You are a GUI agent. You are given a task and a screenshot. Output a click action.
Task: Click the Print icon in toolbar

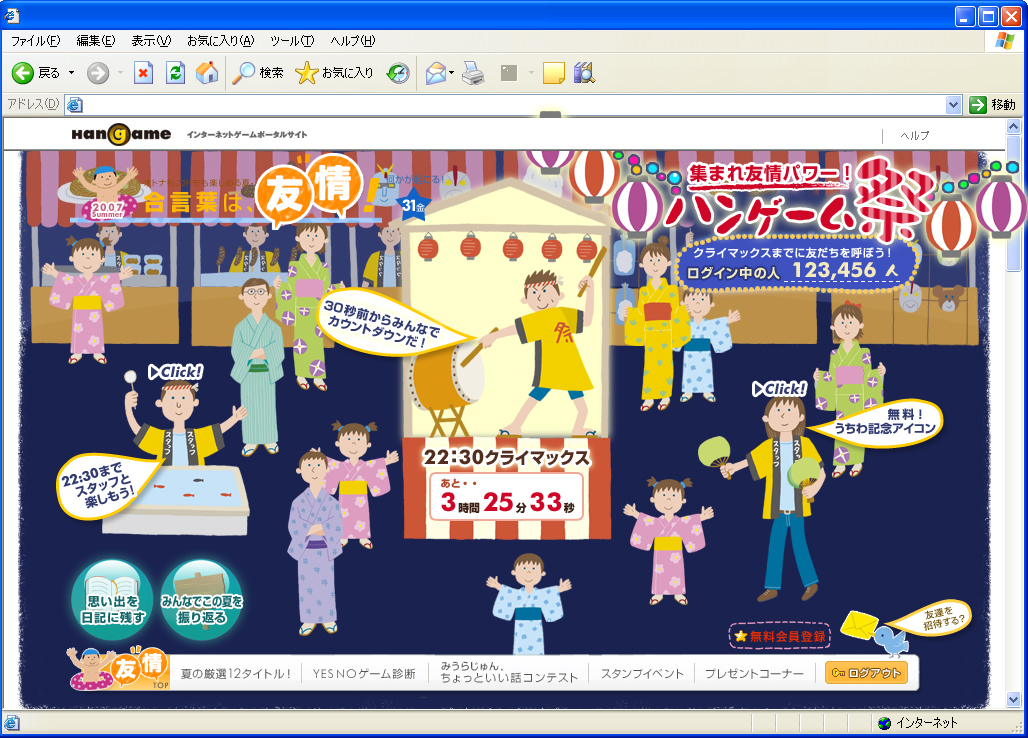pos(474,73)
